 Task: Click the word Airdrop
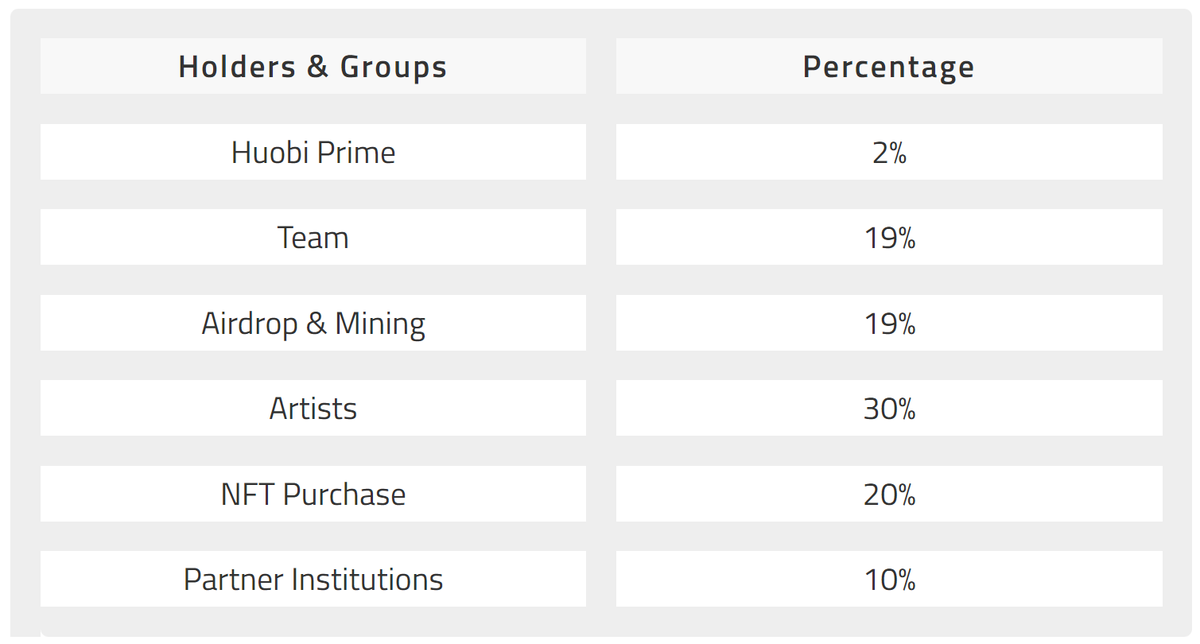(247, 324)
